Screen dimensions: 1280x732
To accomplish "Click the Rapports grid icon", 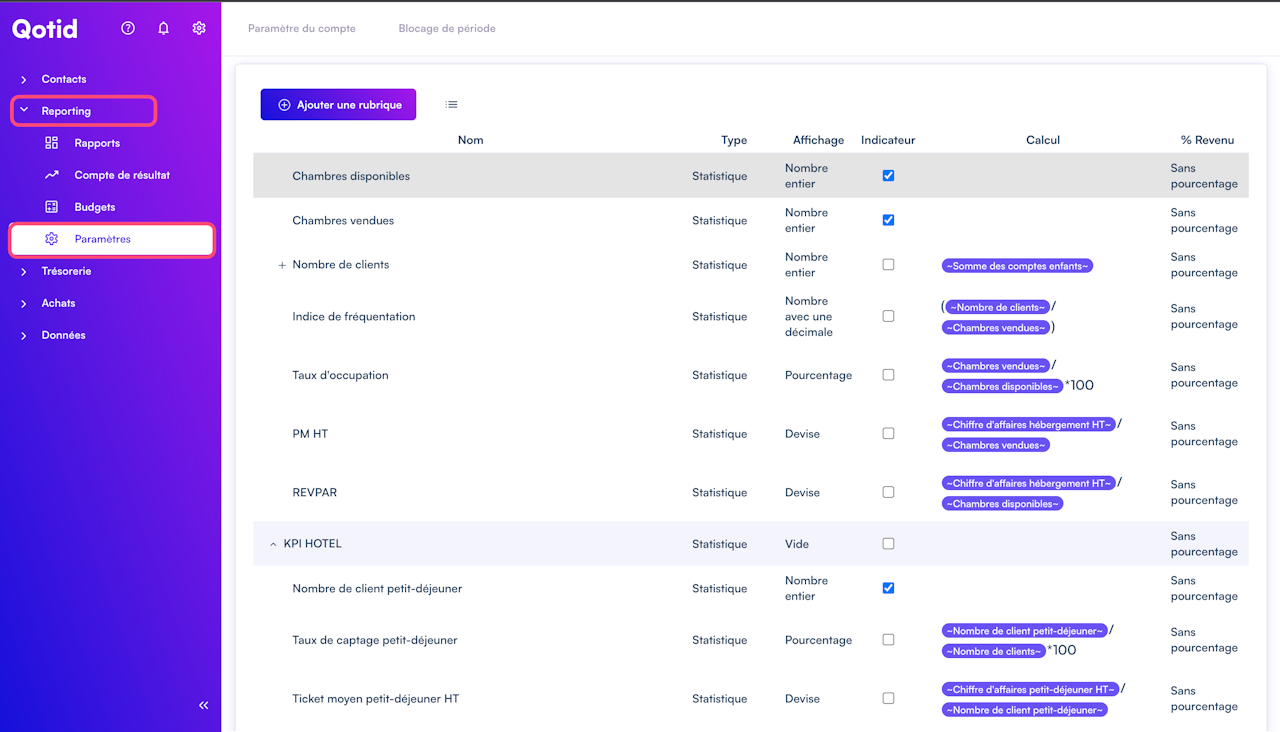I will (52, 143).
